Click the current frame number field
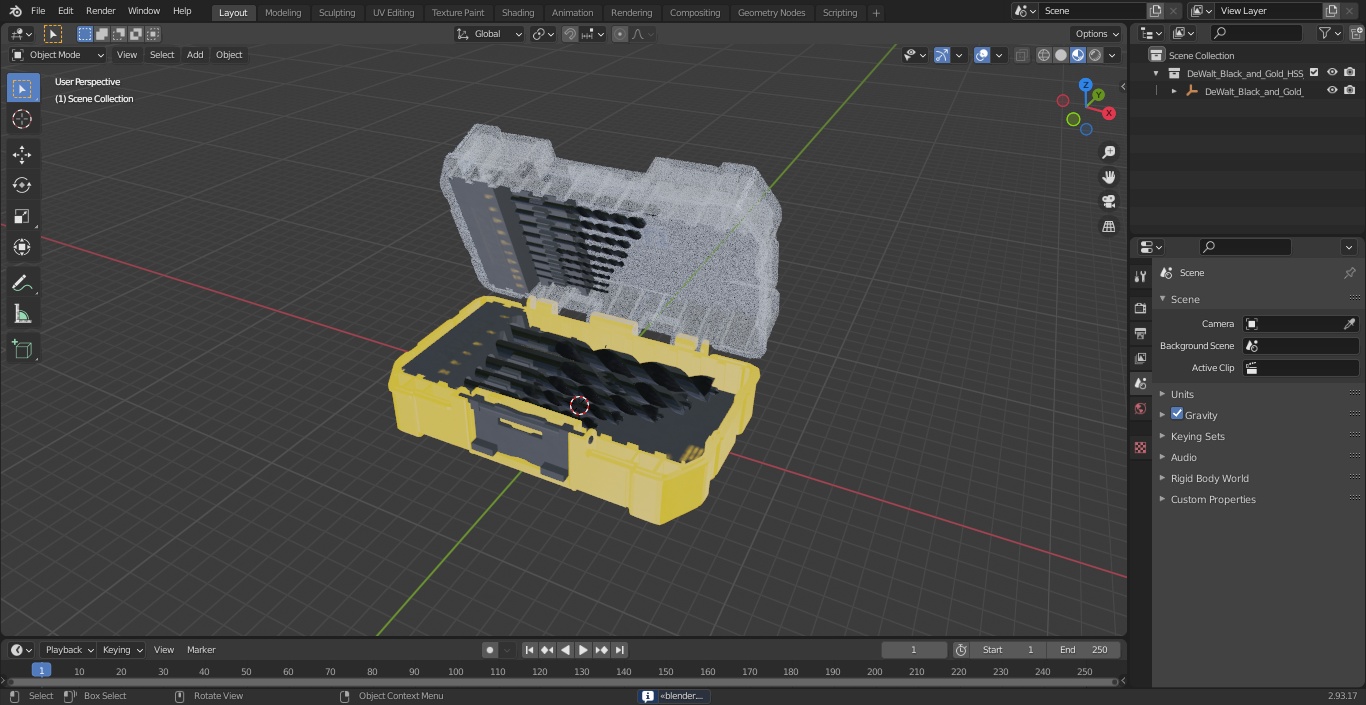The width and height of the screenshot is (1366, 705). click(x=914, y=650)
